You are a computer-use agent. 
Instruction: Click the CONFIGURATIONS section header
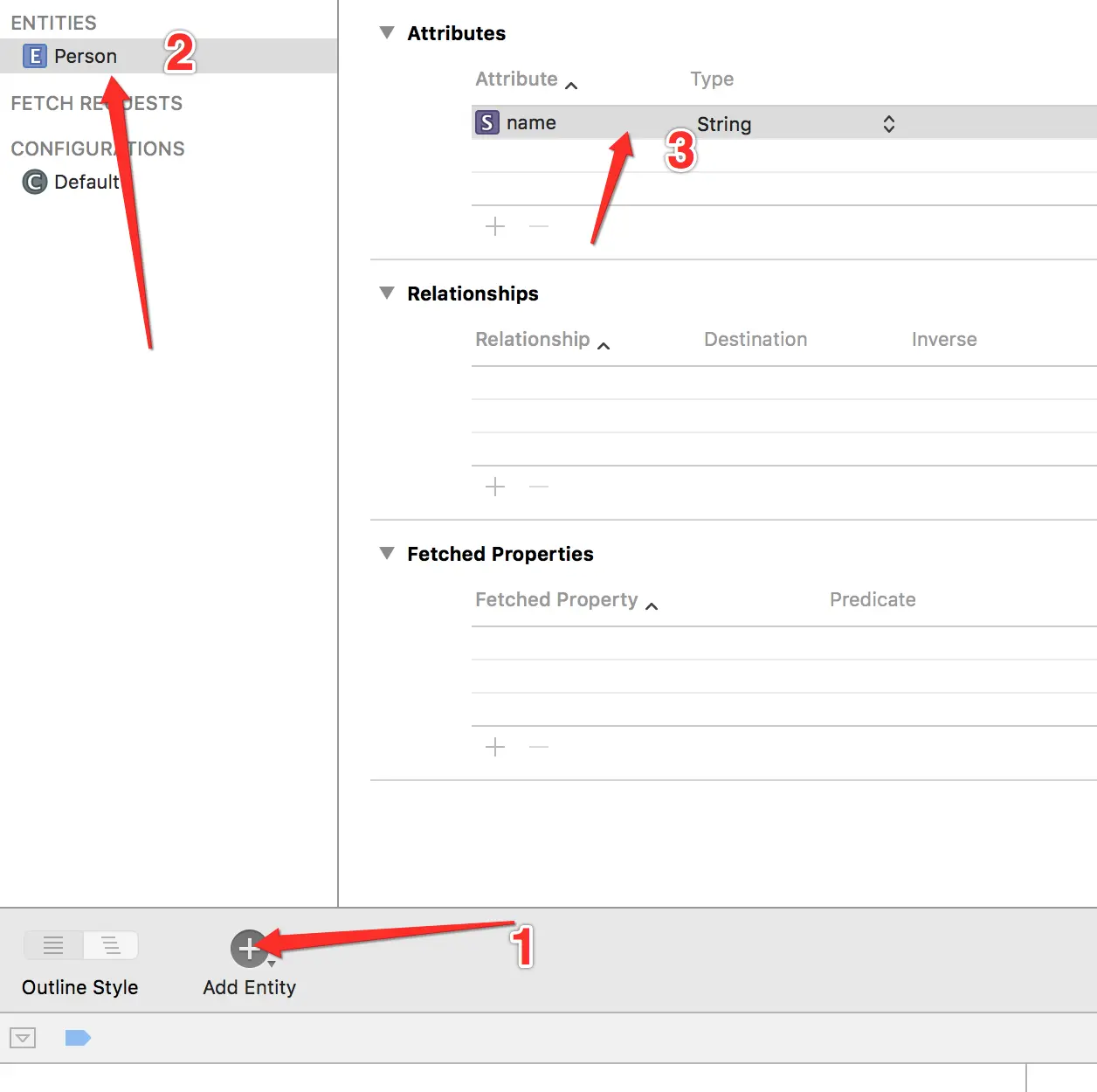tap(98, 149)
